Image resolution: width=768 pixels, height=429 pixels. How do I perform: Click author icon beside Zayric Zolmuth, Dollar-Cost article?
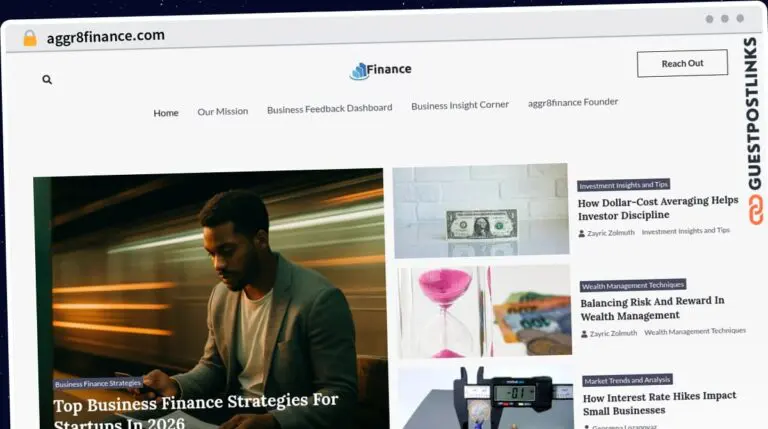click(x=582, y=234)
